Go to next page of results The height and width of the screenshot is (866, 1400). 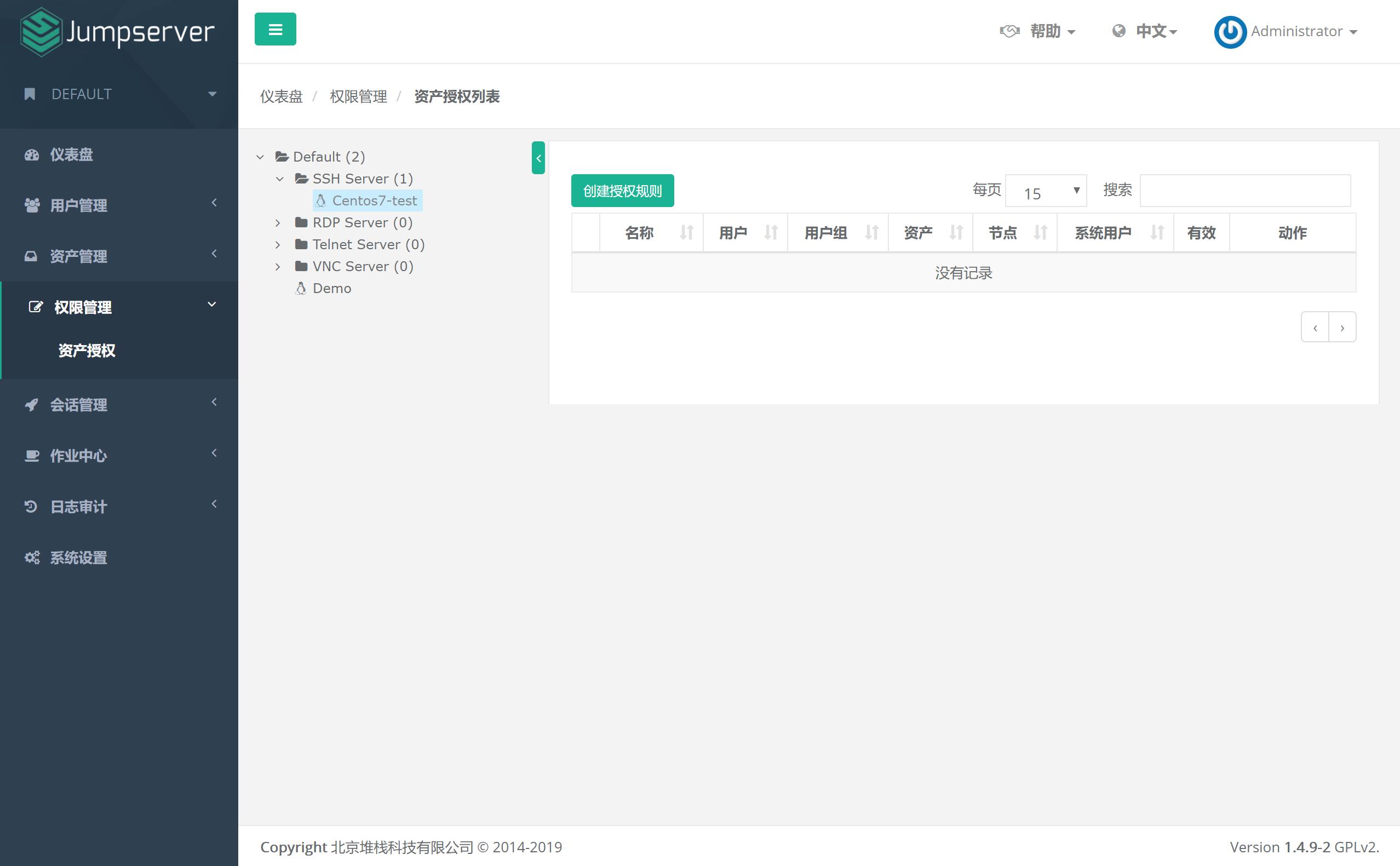(x=1342, y=328)
